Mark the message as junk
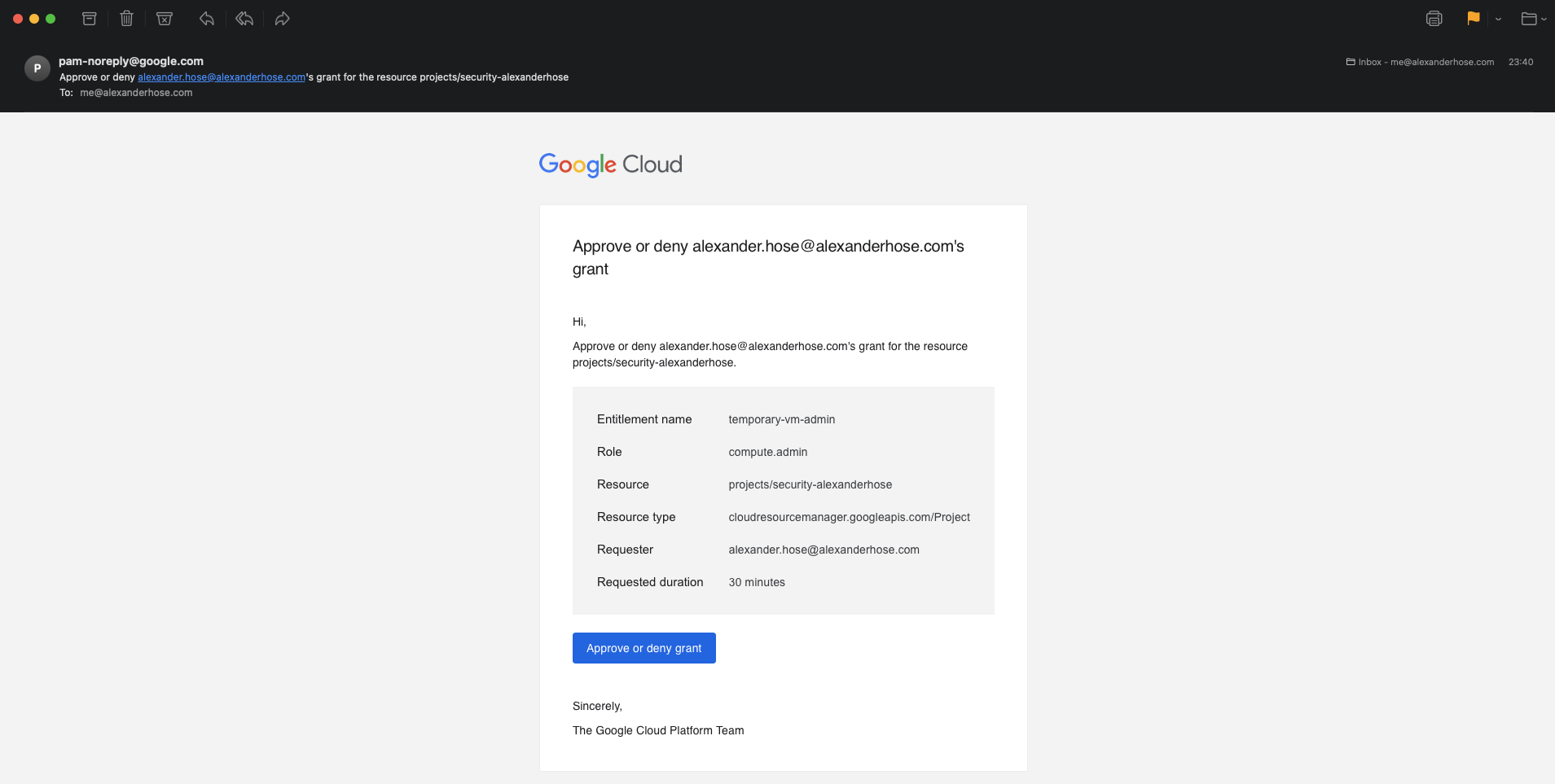 pos(164,18)
